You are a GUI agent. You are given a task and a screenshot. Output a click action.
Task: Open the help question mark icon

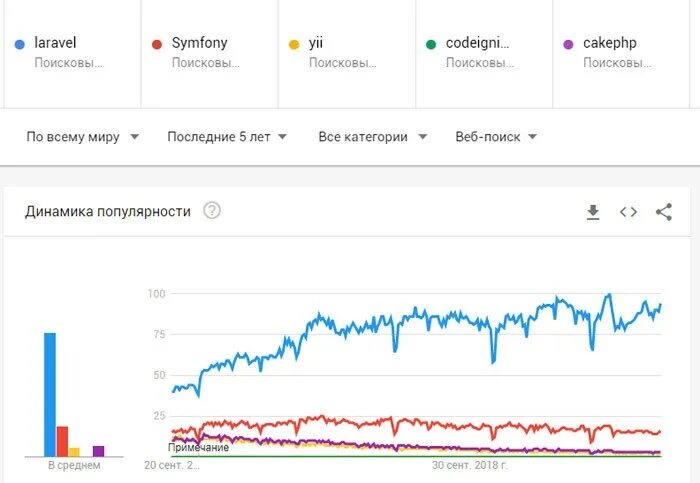coord(212,211)
